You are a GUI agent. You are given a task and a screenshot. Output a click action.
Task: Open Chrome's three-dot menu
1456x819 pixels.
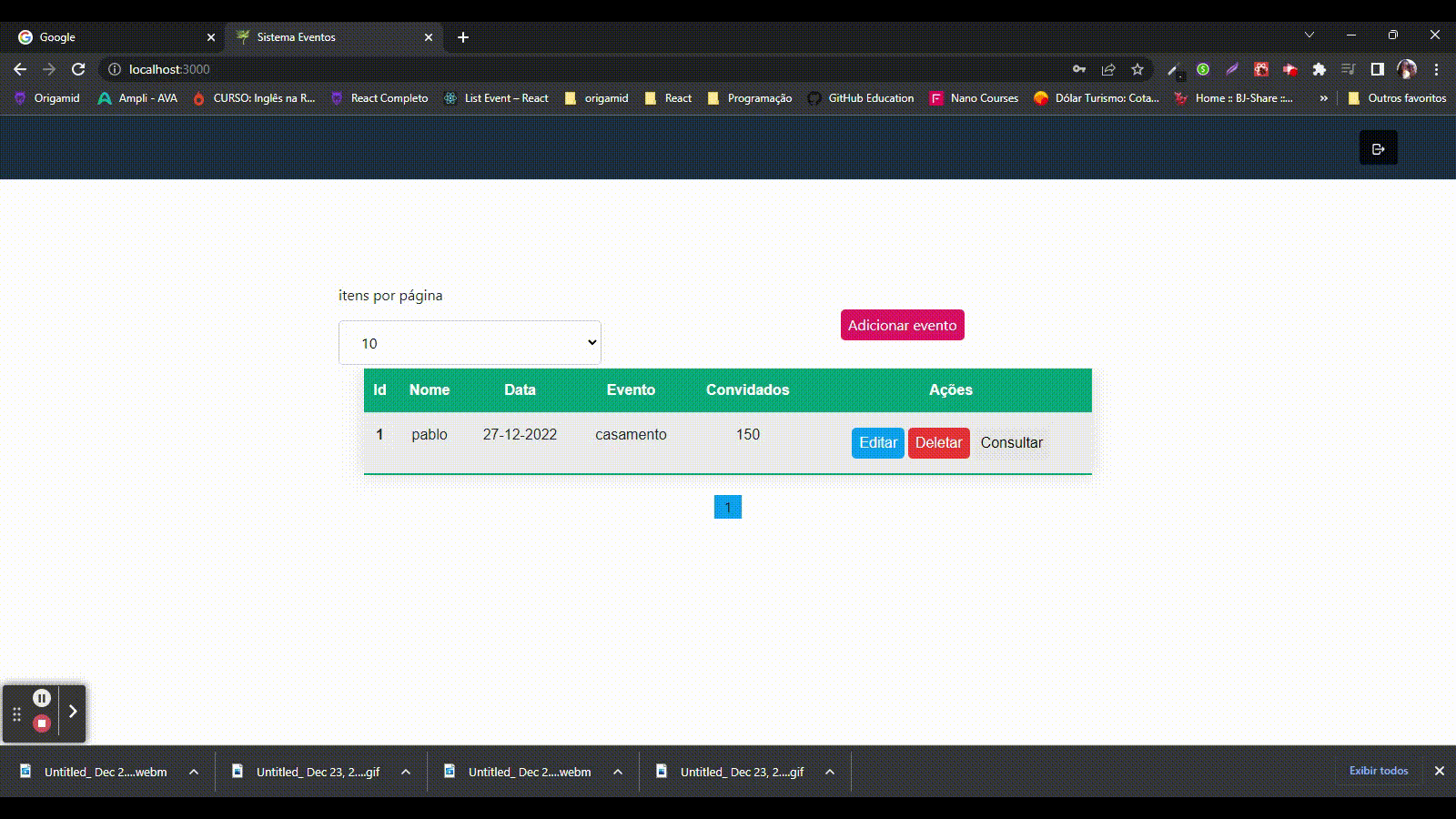(x=1436, y=68)
